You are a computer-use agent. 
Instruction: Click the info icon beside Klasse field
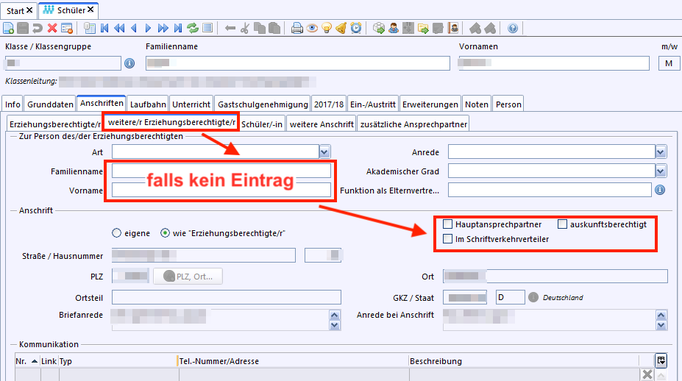click(129, 64)
